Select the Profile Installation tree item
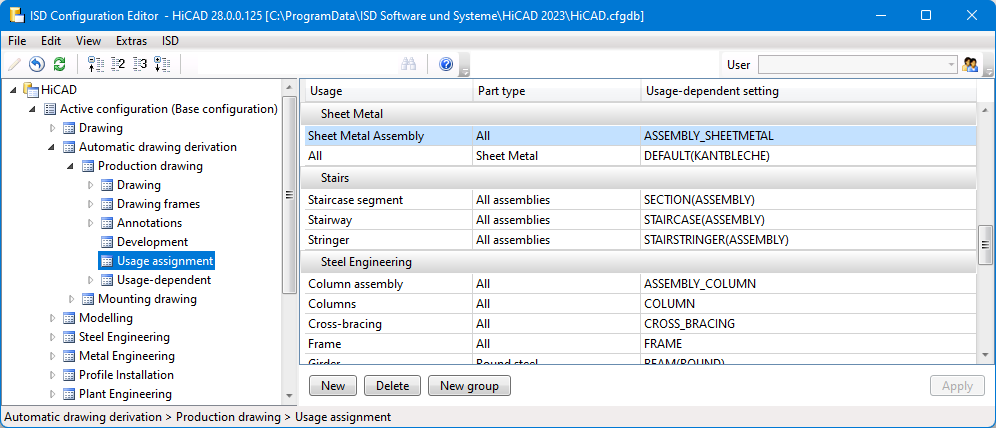This screenshot has height=428, width=996. click(126, 375)
